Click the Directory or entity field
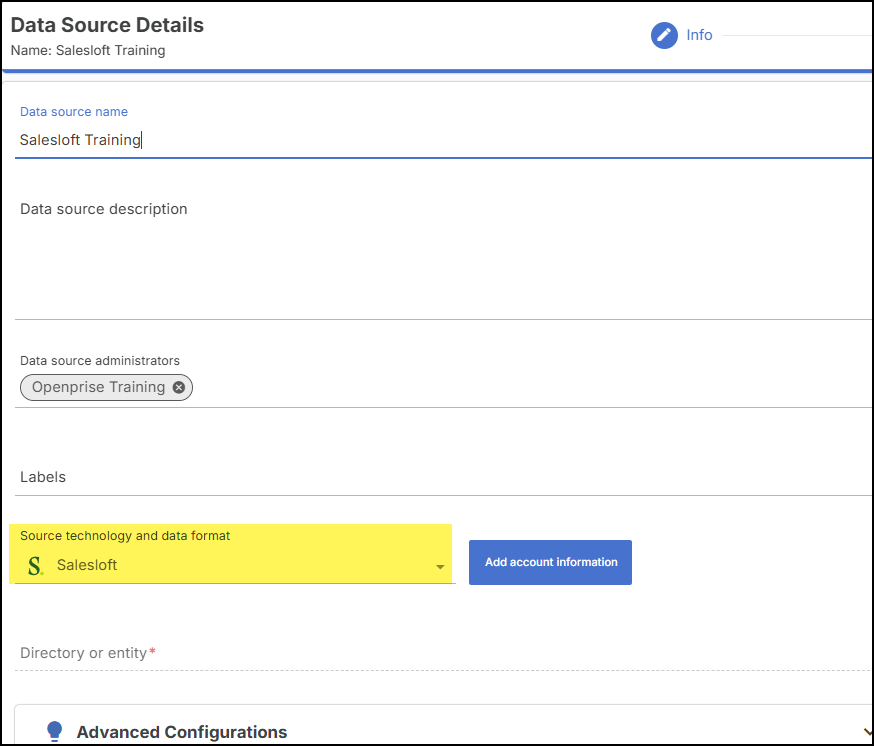The width and height of the screenshot is (874, 746). coord(444,653)
